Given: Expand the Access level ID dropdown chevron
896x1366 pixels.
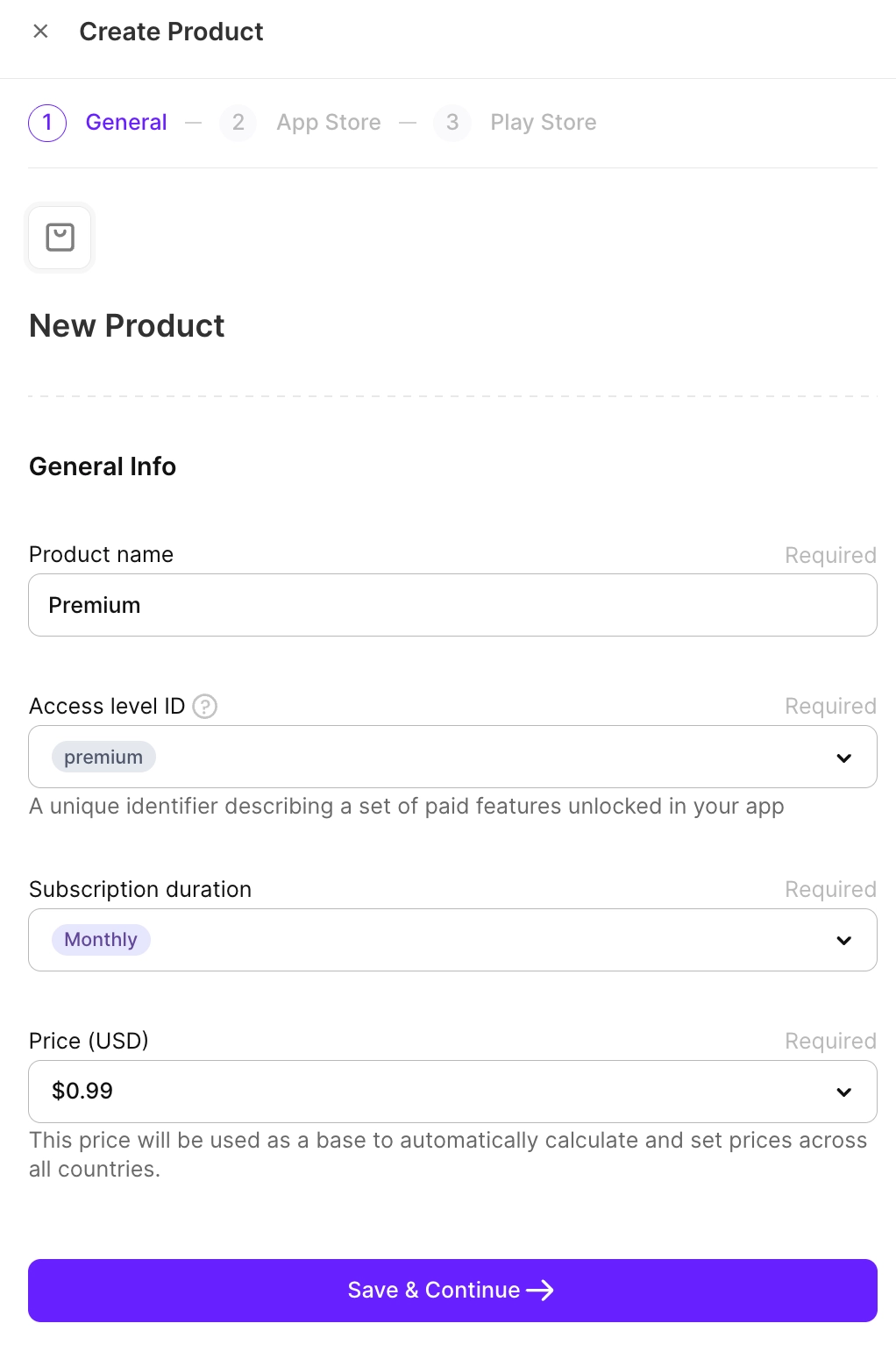Looking at the screenshot, I should [x=843, y=758].
